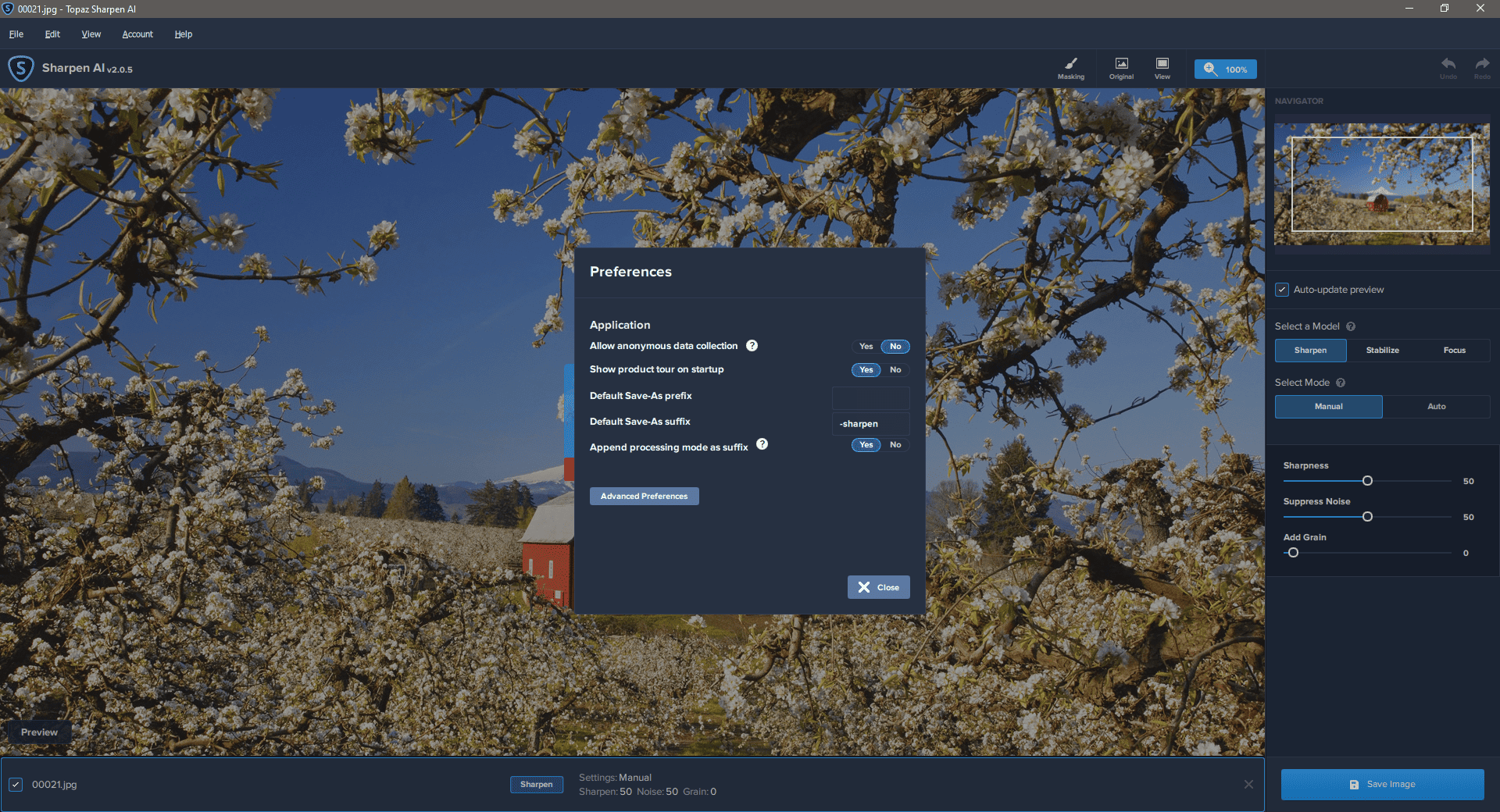1500x812 pixels.
Task: Open the View layout options
Action: tap(1162, 69)
